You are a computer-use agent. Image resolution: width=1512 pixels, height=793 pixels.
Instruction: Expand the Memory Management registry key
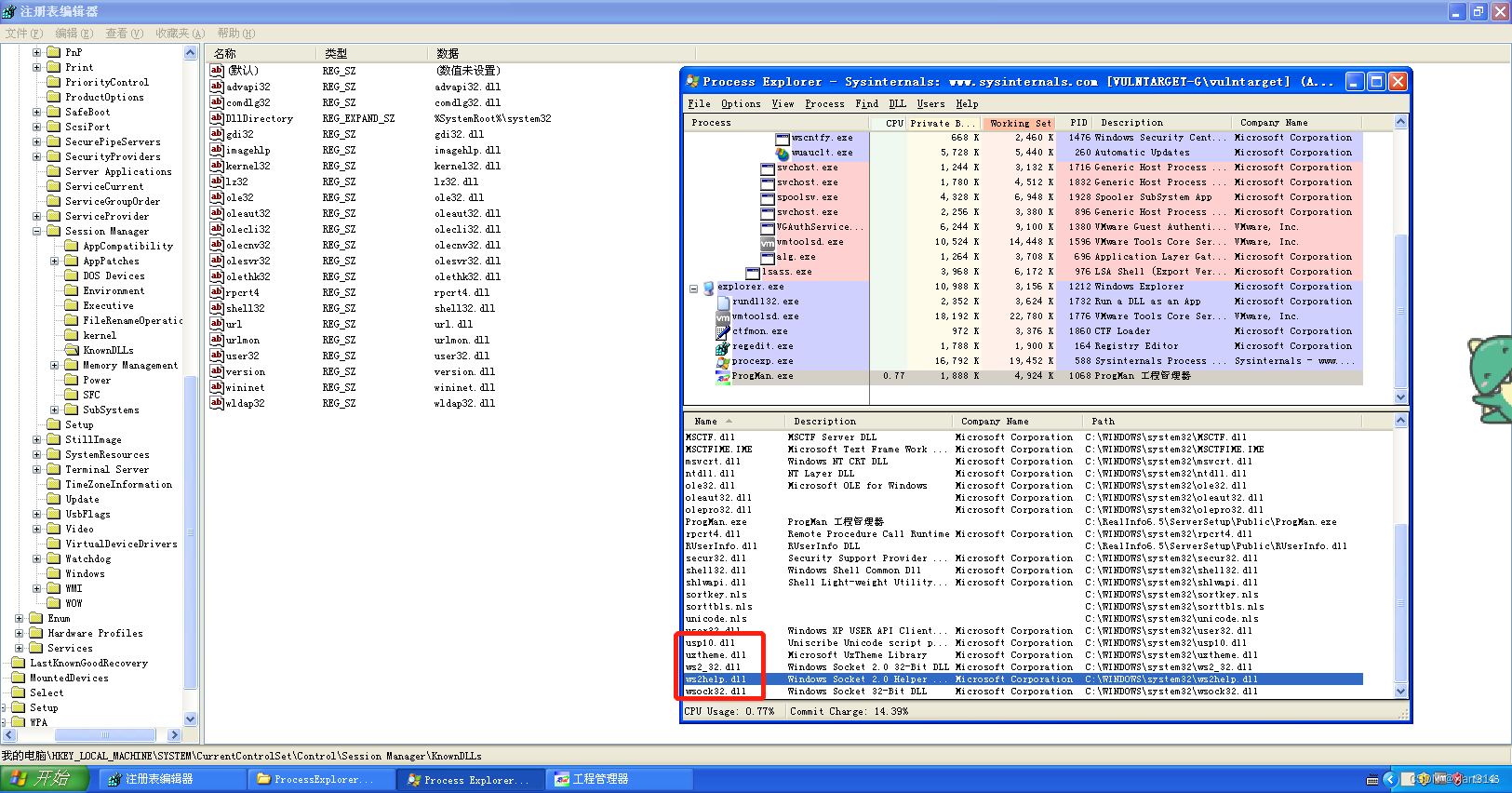[x=54, y=365]
